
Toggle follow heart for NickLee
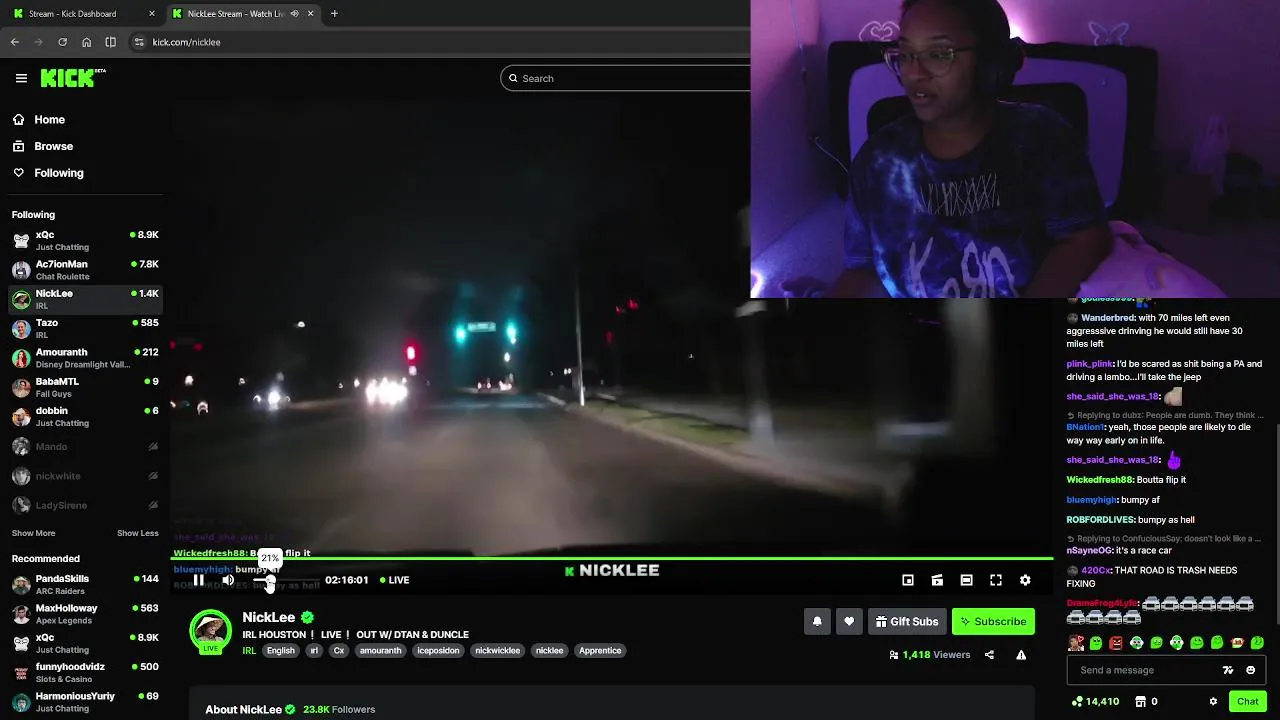click(849, 622)
